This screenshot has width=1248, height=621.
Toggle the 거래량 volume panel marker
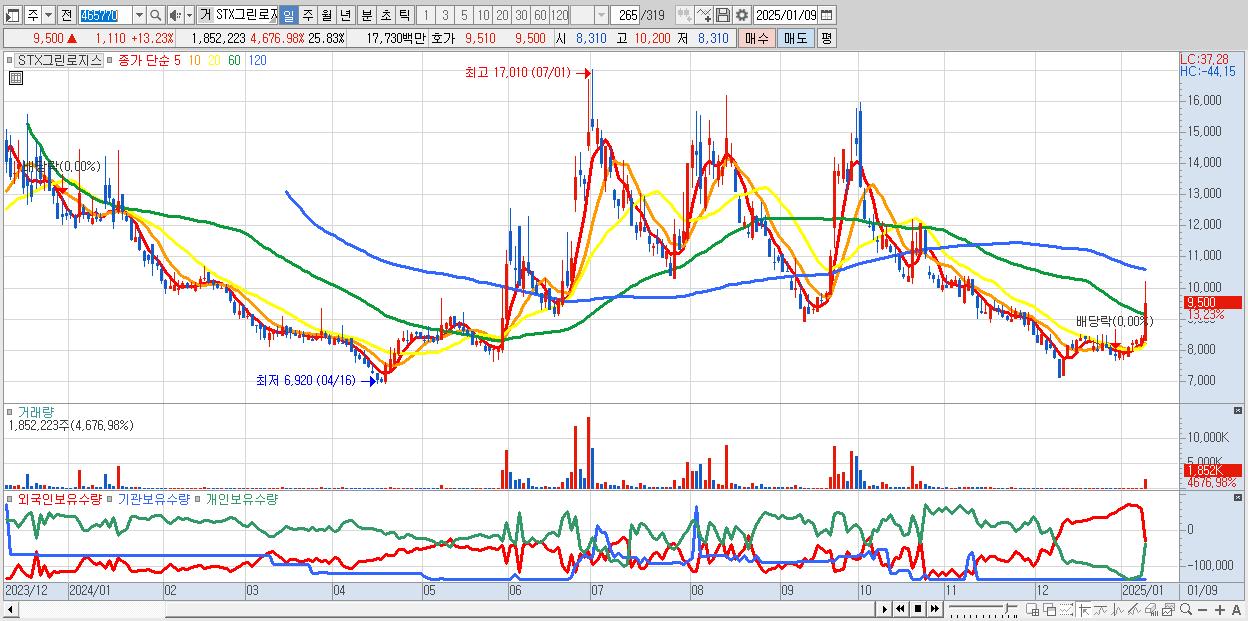click(11, 411)
